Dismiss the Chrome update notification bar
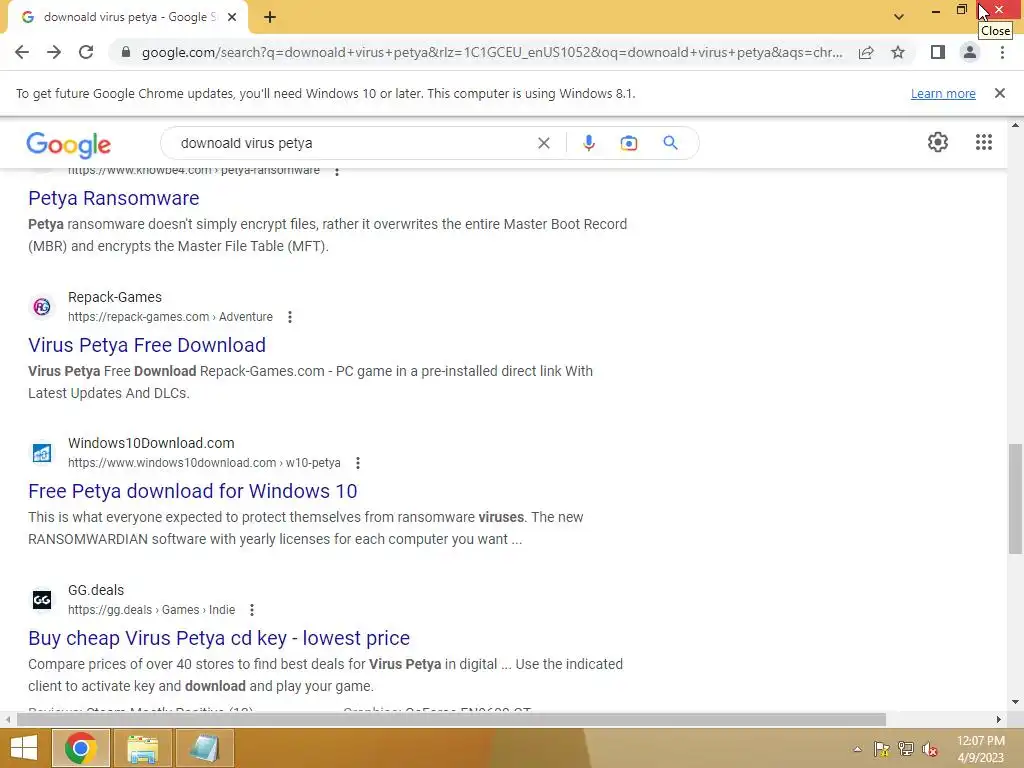This screenshot has height=768, width=1024. point(999,93)
